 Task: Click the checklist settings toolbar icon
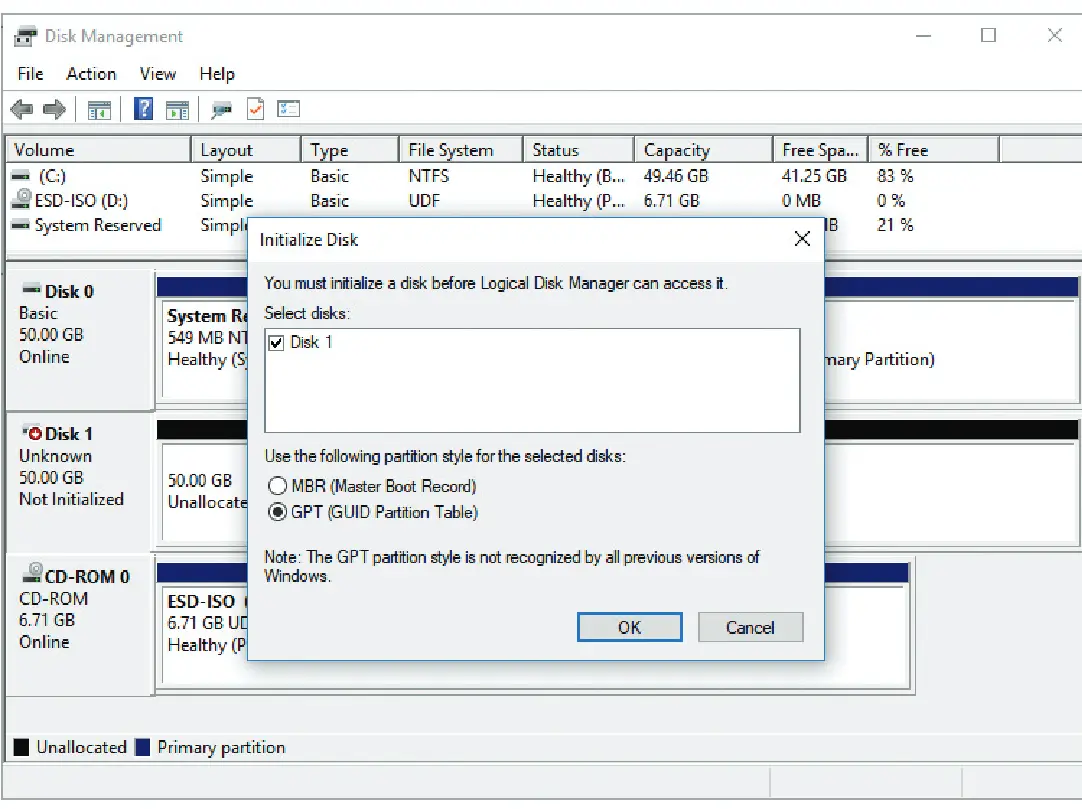(289, 109)
